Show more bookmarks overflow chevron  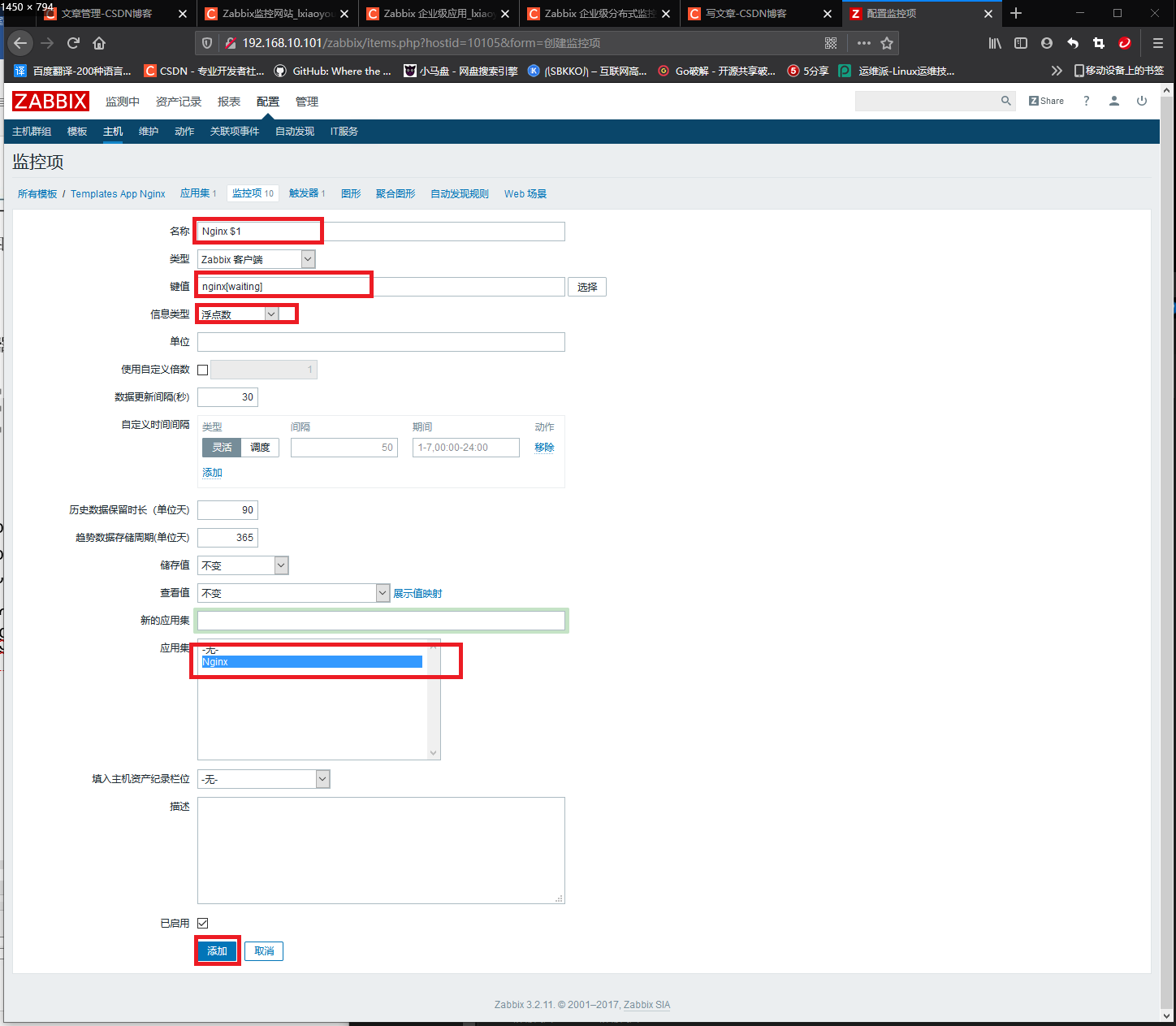point(1057,71)
